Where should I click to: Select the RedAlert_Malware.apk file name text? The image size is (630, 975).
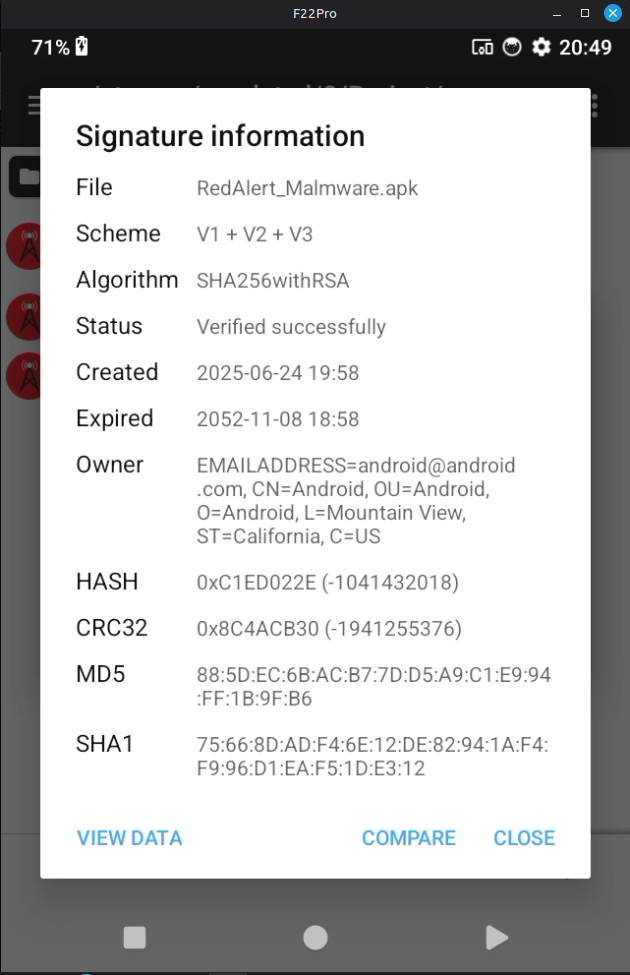307,188
